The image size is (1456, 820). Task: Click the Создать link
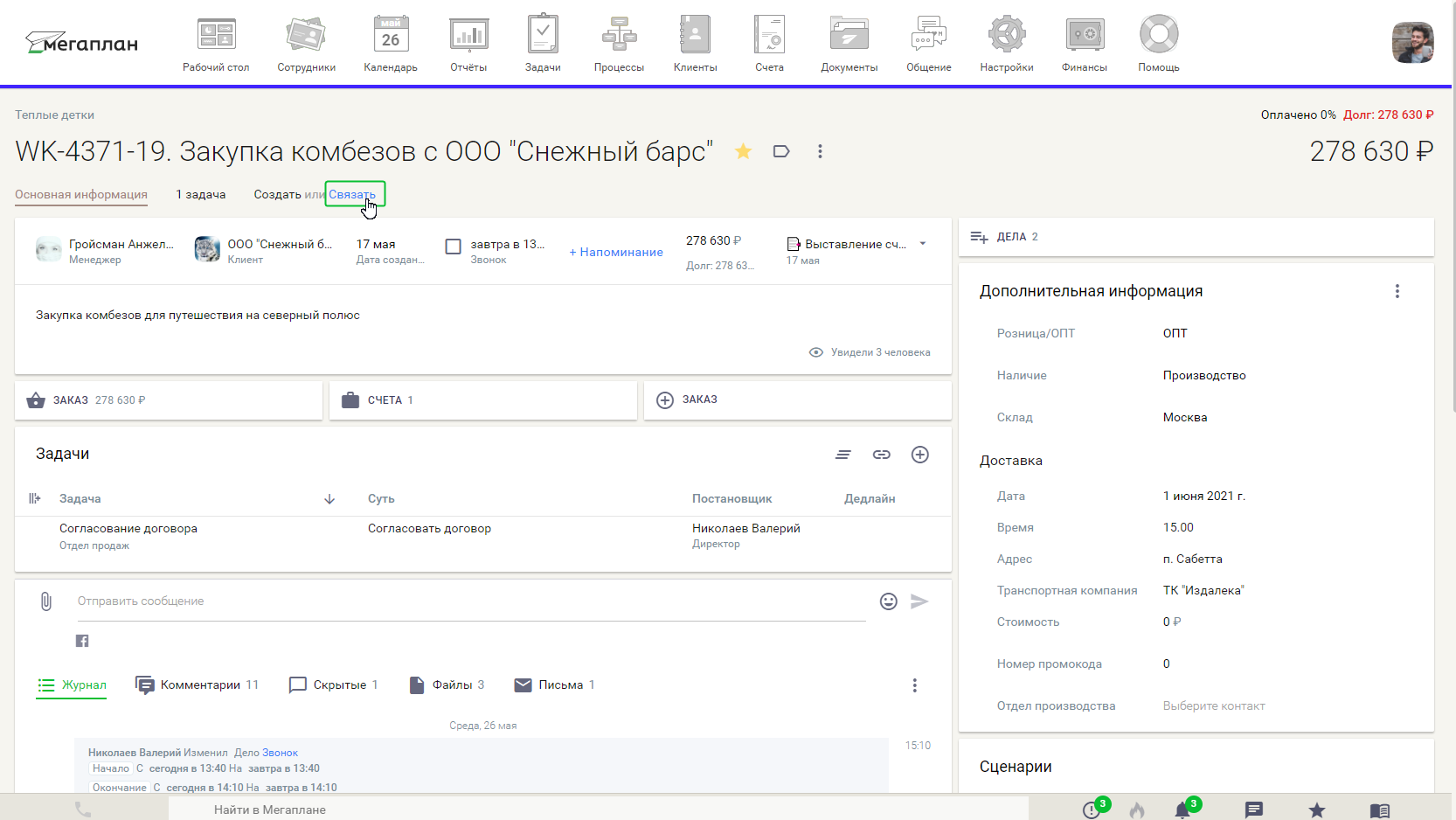coord(277,194)
